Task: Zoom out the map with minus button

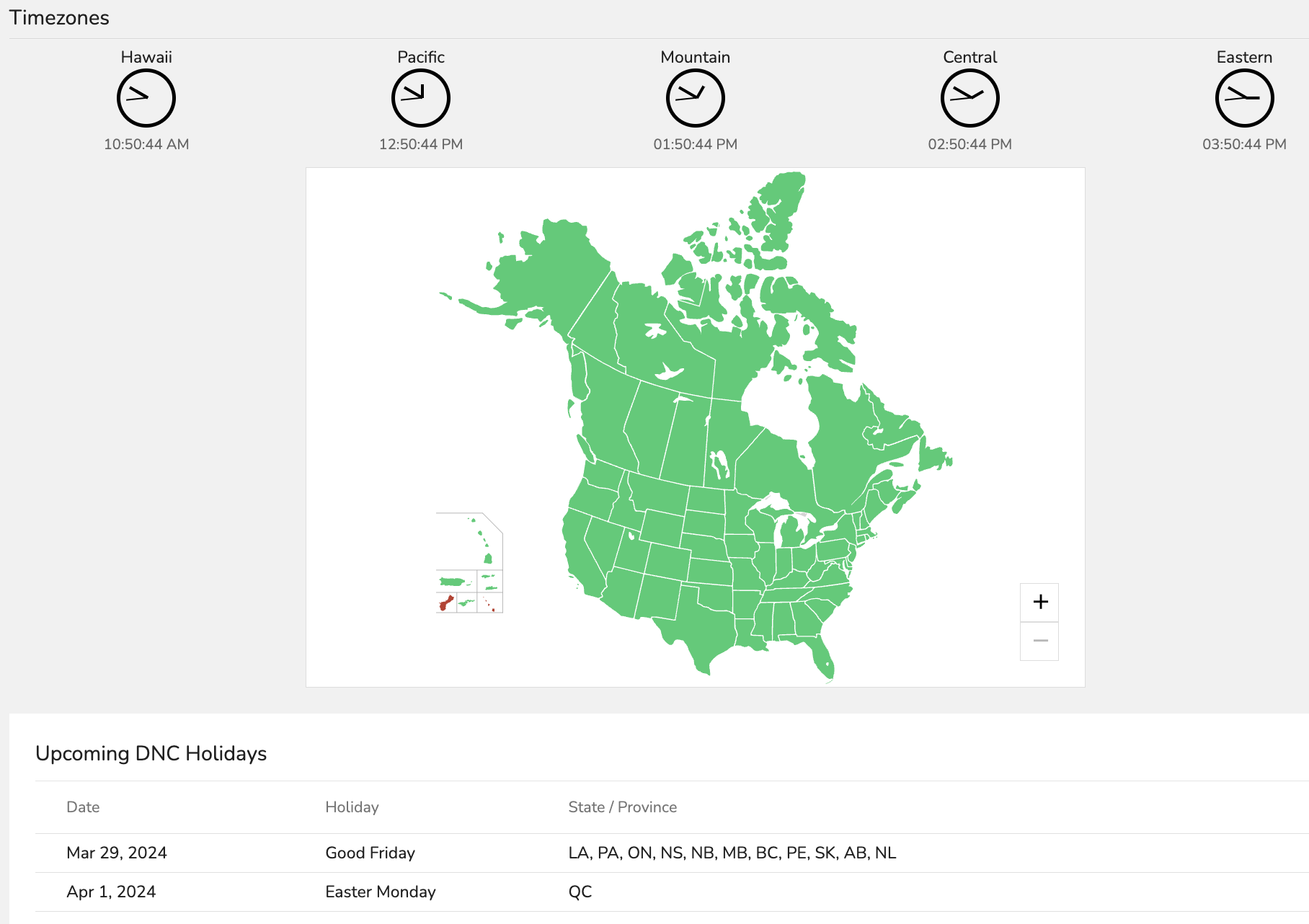Action: [x=1039, y=641]
